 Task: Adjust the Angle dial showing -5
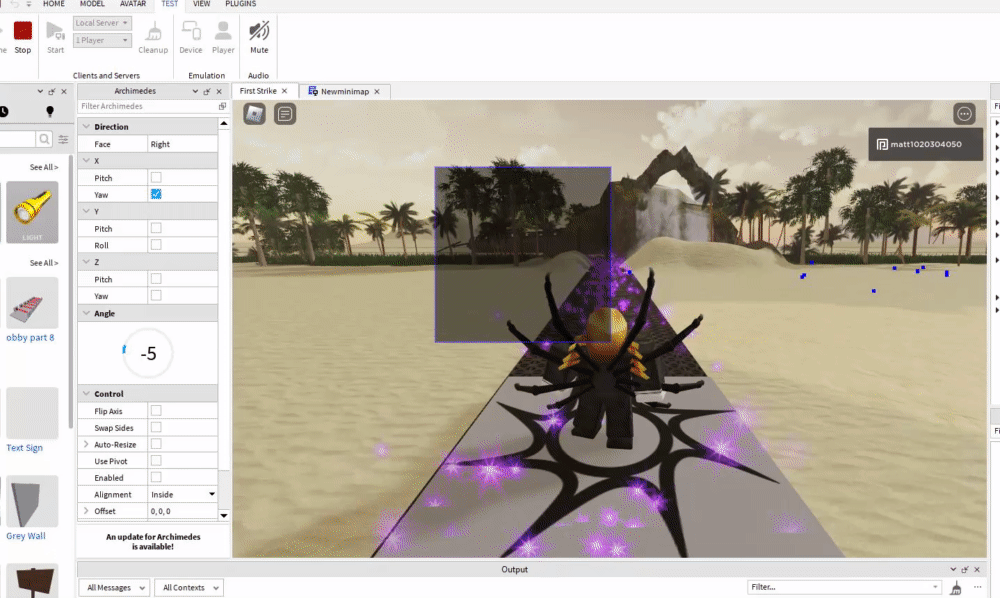pos(148,353)
